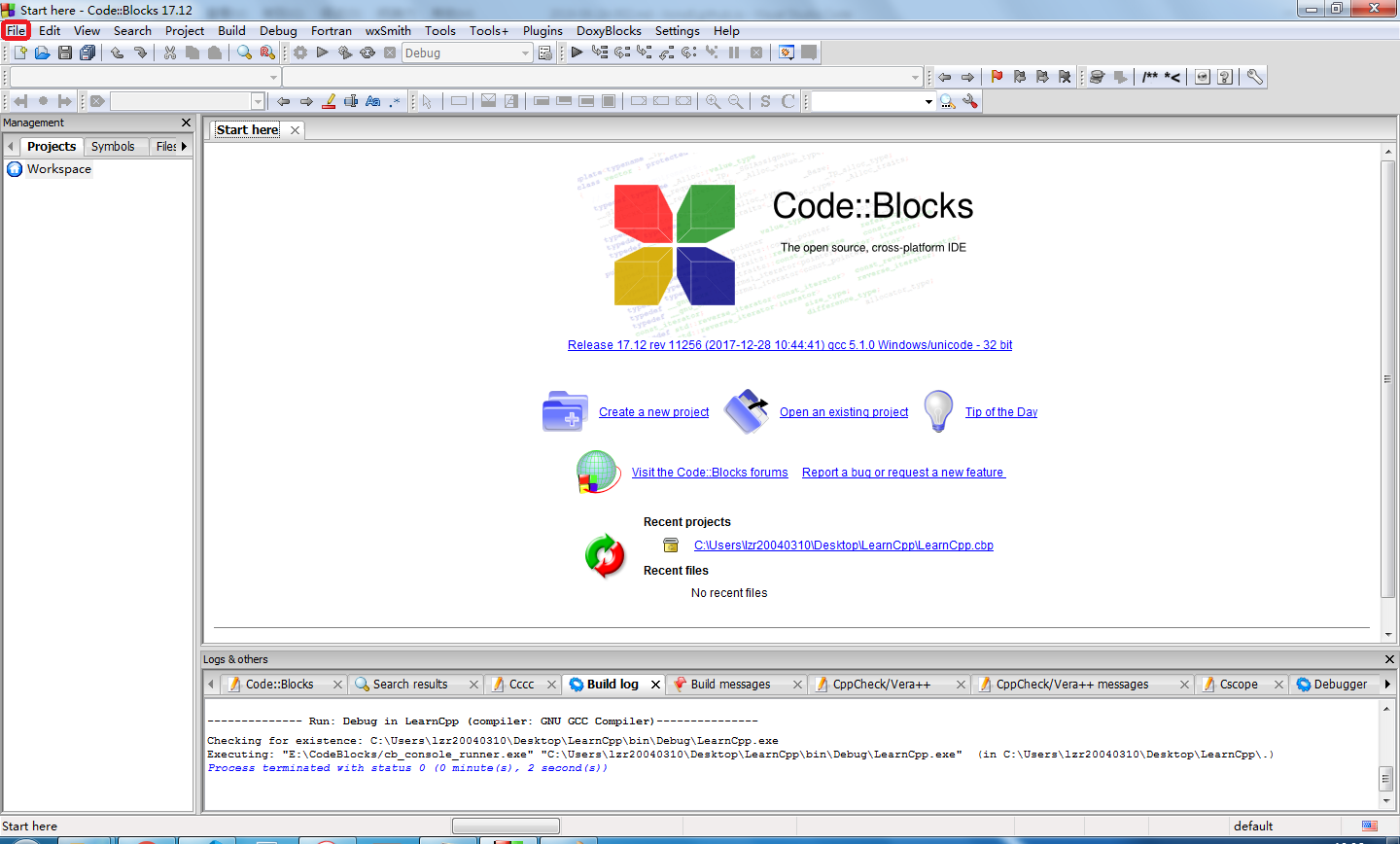Open the Build menu
Viewport: 1400px width, 844px height.
coord(231,30)
